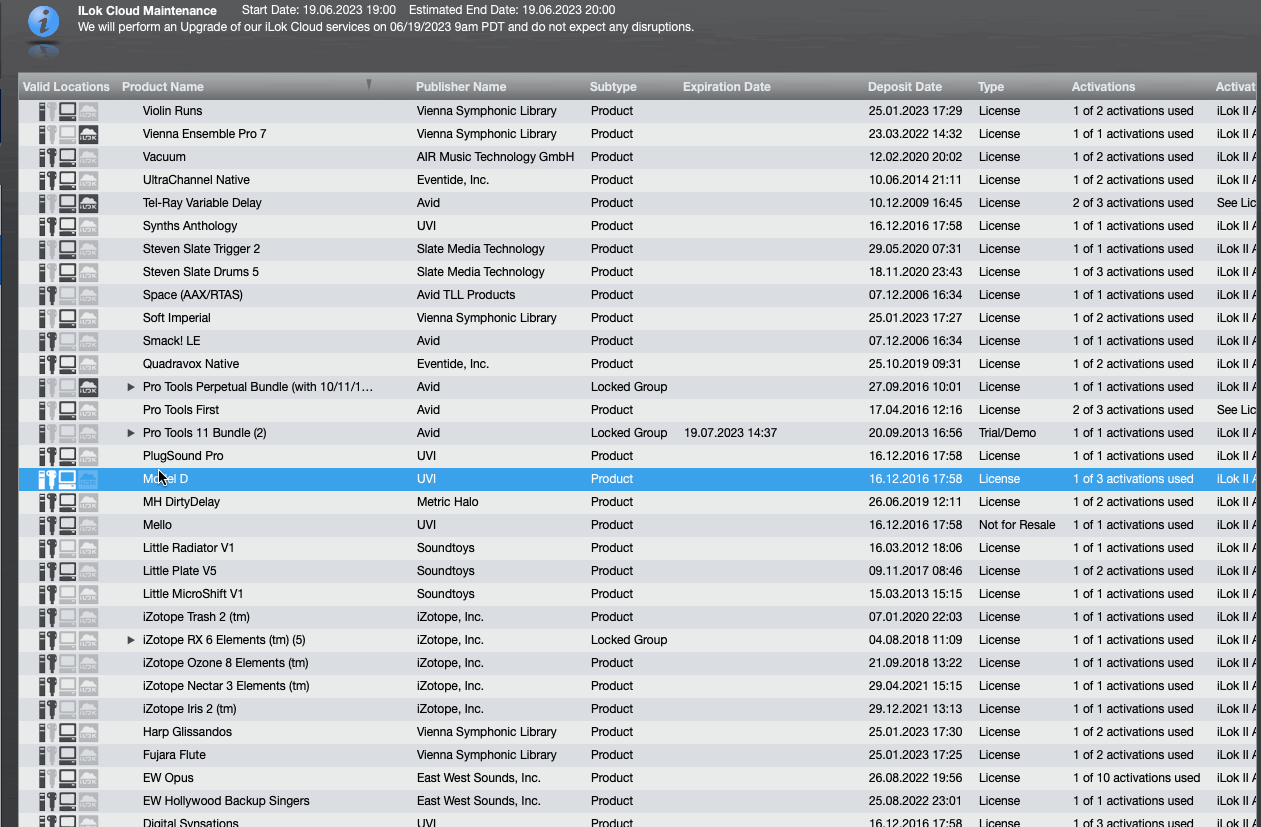Image resolution: width=1261 pixels, height=827 pixels.
Task: Select the iZotope Iris 2 license
Action: click(x=189, y=709)
